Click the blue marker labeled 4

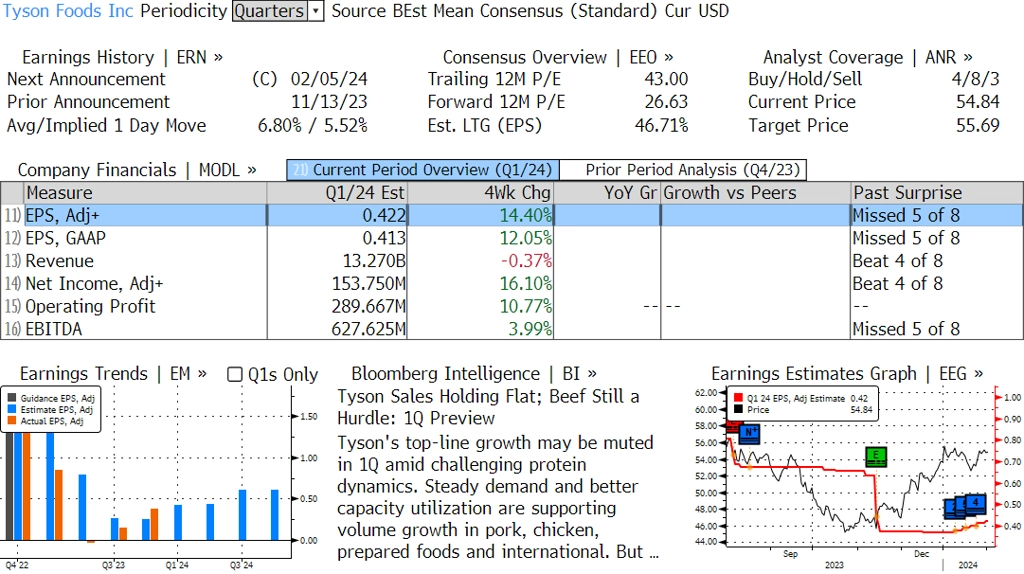click(976, 502)
